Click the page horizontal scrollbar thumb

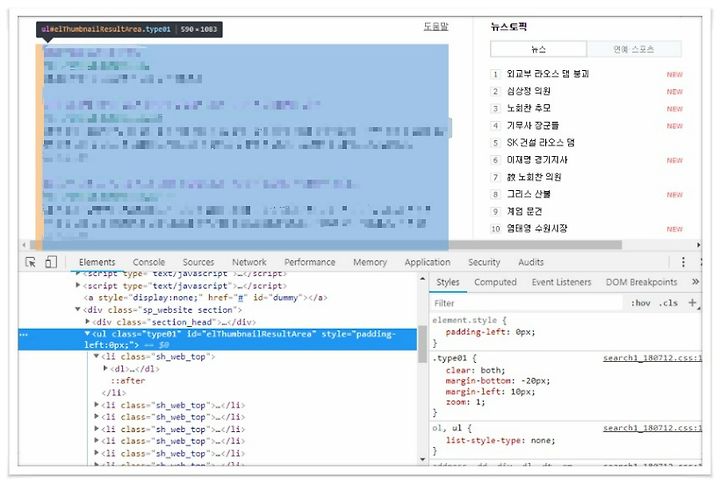pyautogui.click(x=326, y=245)
